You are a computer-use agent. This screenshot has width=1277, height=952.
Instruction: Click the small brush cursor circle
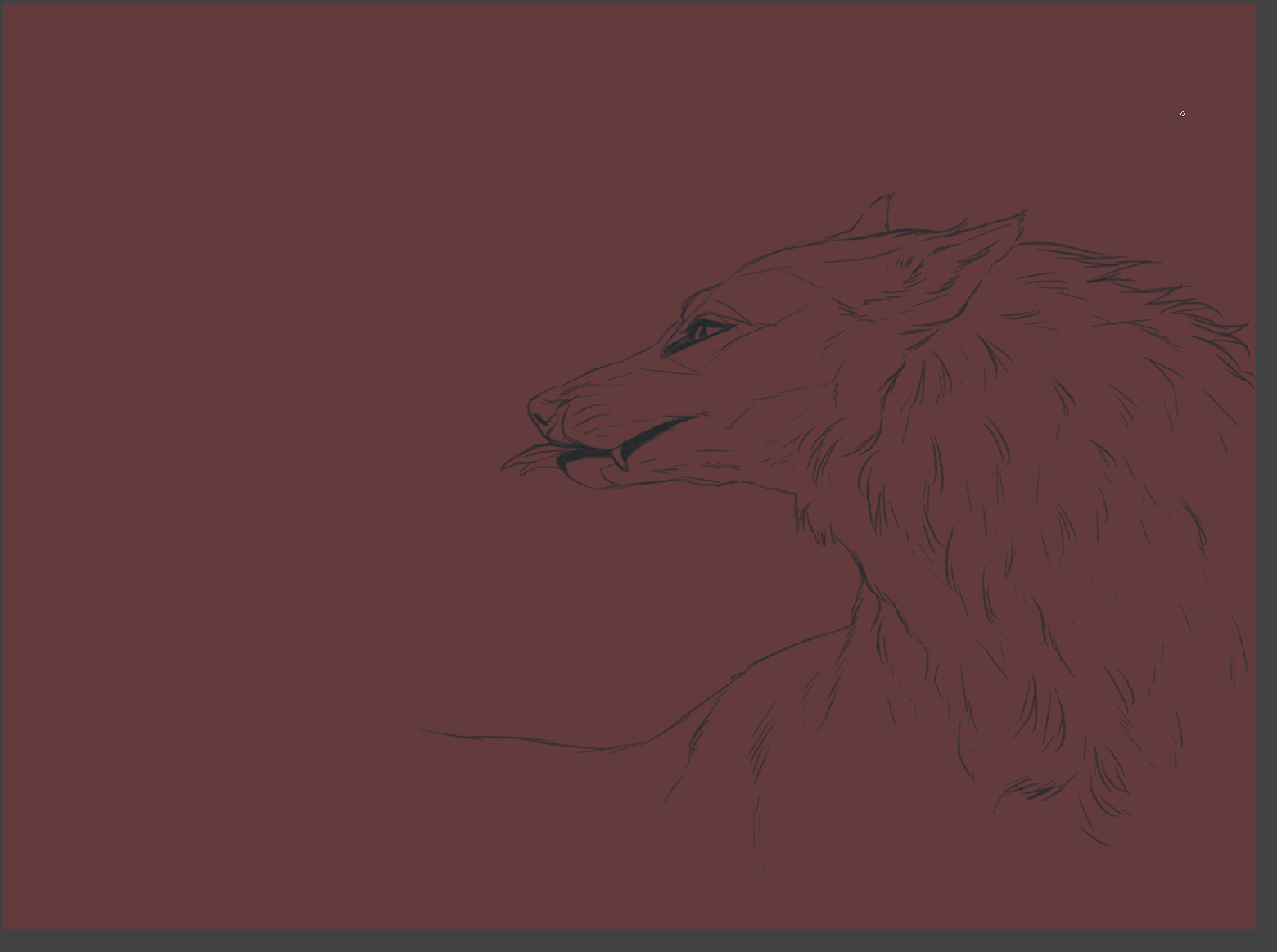tap(1183, 114)
